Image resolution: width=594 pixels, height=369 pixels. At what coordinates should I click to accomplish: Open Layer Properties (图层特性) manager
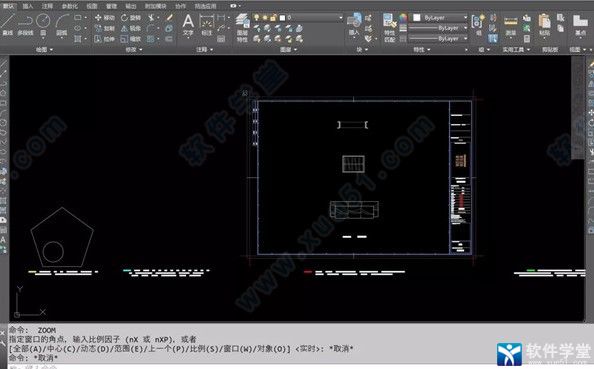coord(242,27)
